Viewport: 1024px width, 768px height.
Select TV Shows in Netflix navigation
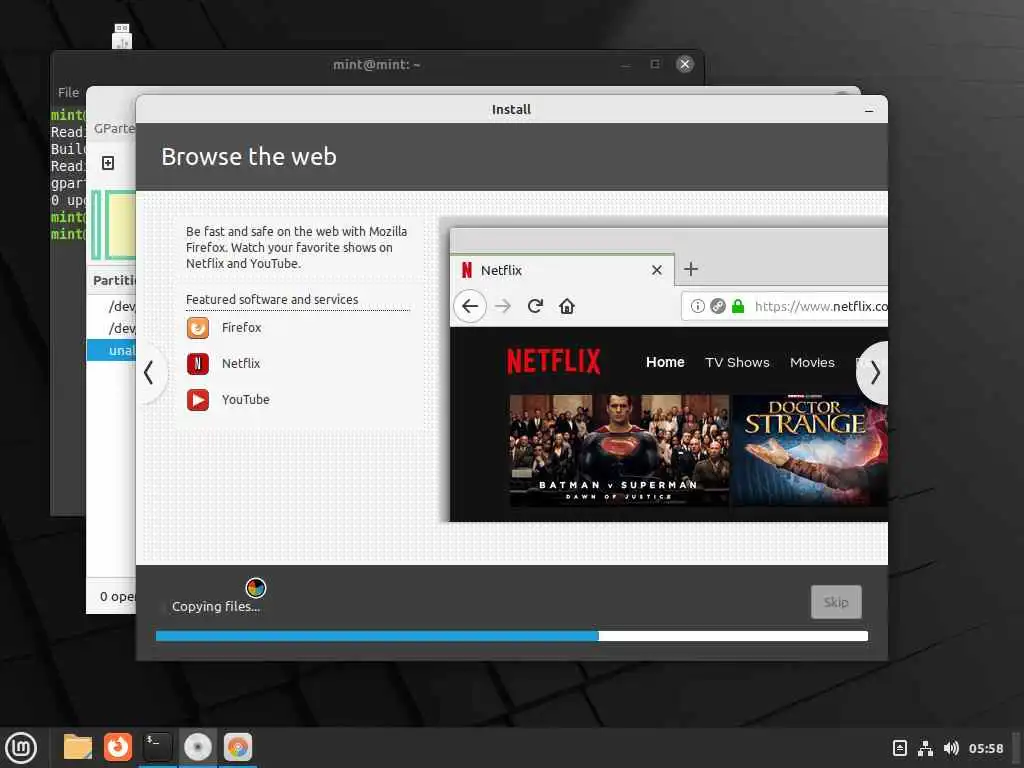point(737,362)
